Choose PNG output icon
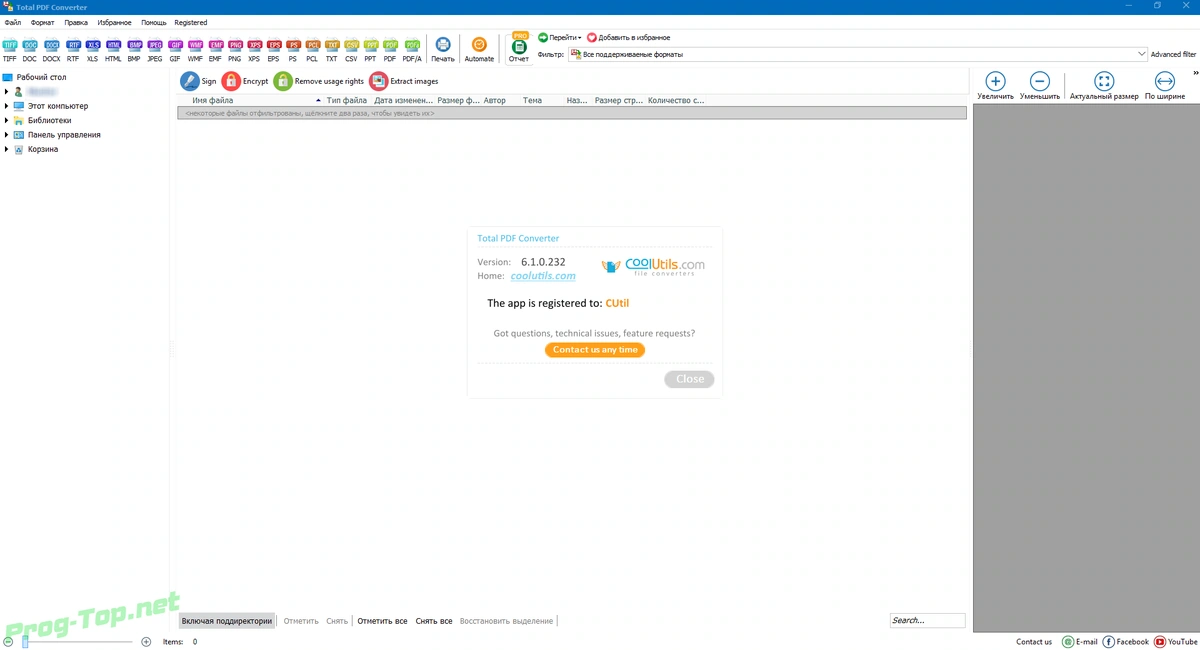Viewport: 1200px width, 650px height. [x=235, y=50]
